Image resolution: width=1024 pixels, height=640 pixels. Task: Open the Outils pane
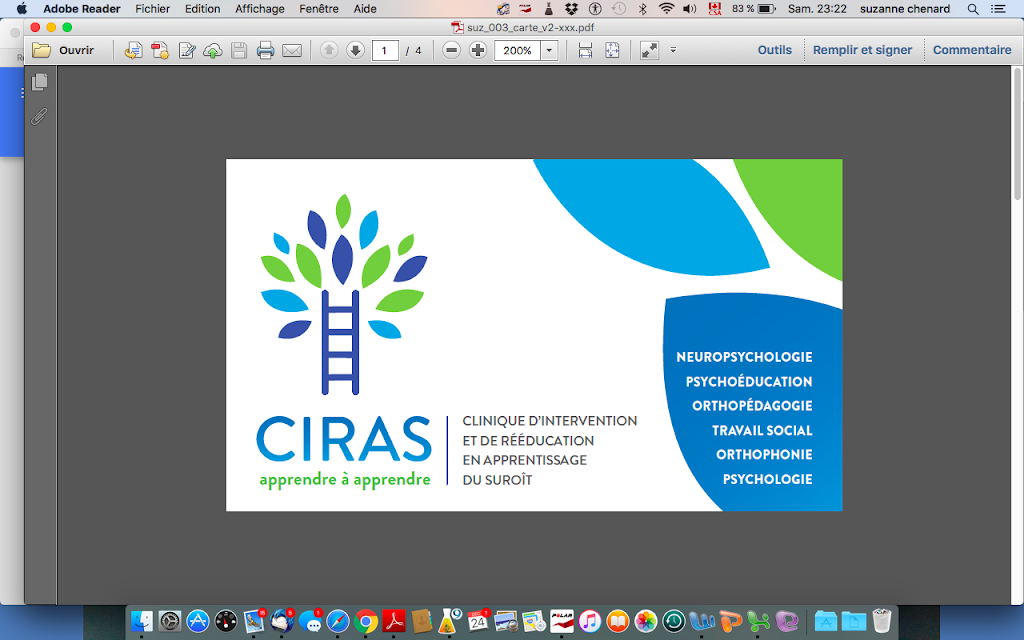pyautogui.click(x=775, y=50)
